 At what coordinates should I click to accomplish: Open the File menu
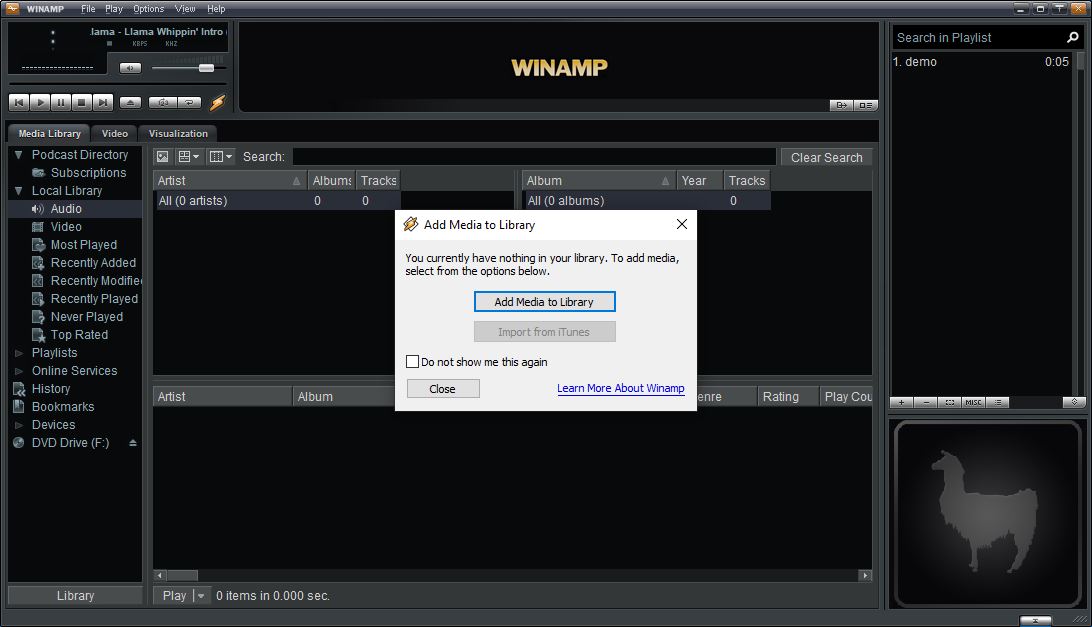[88, 9]
